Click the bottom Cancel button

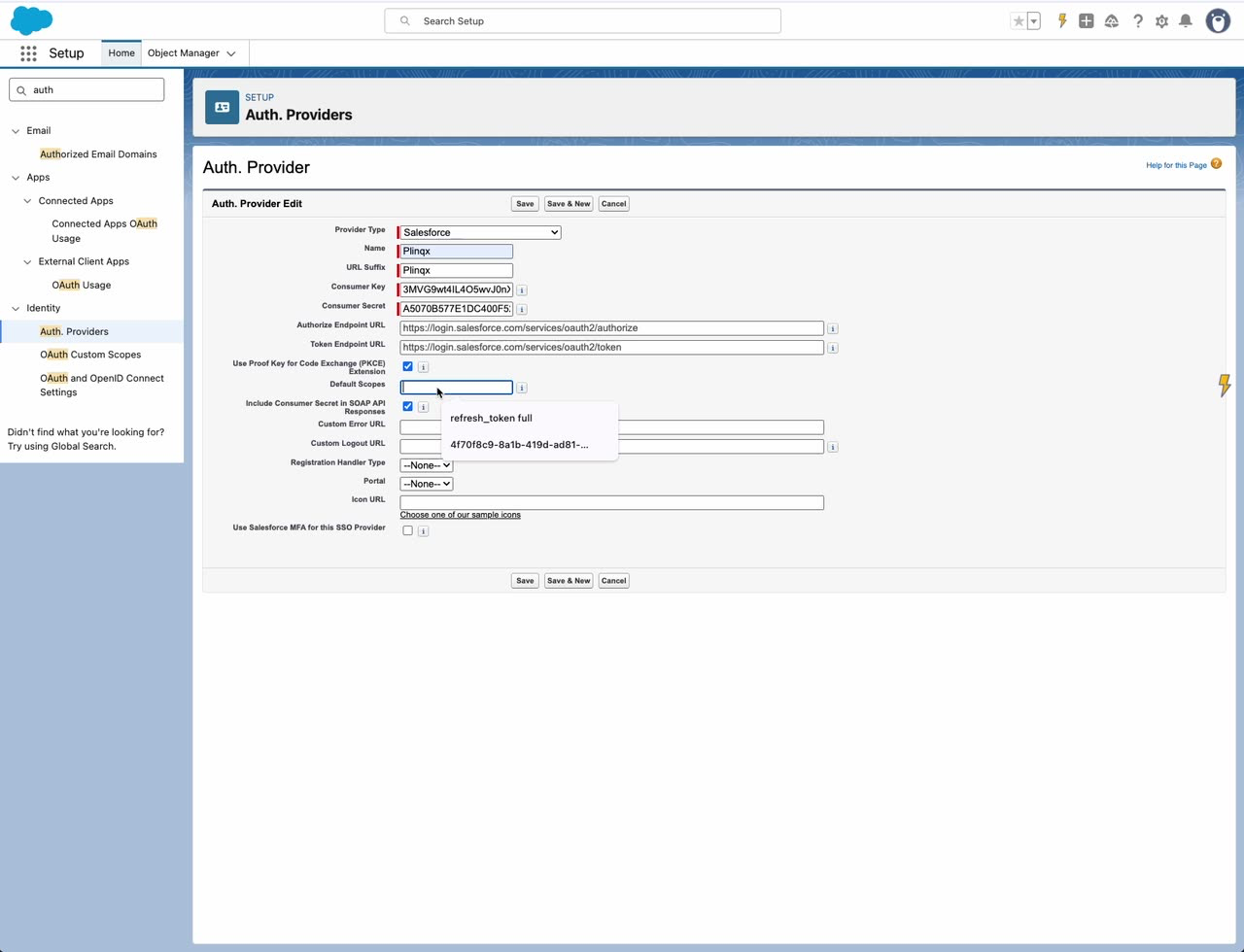click(x=613, y=581)
